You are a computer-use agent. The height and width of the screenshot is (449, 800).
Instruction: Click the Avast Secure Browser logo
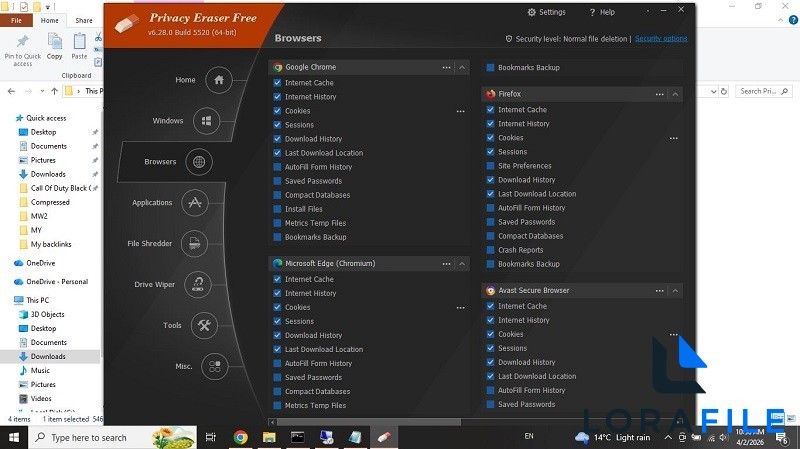pyautogui.click(x=491, y=290)
